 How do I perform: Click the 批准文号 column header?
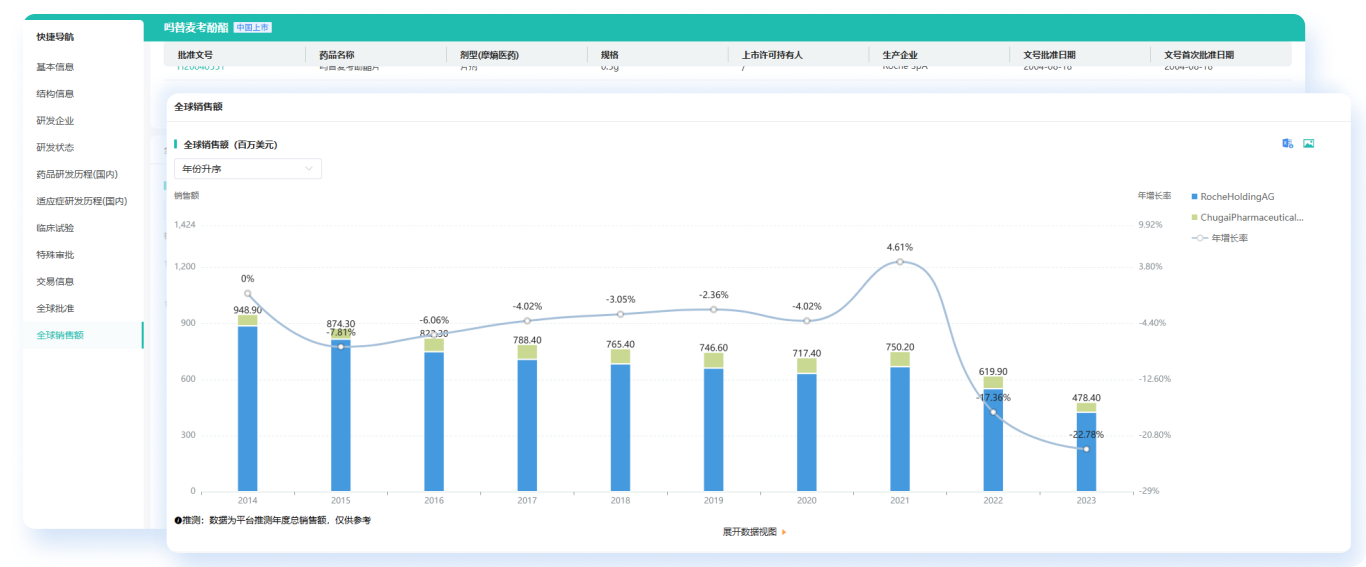(195, 55)
